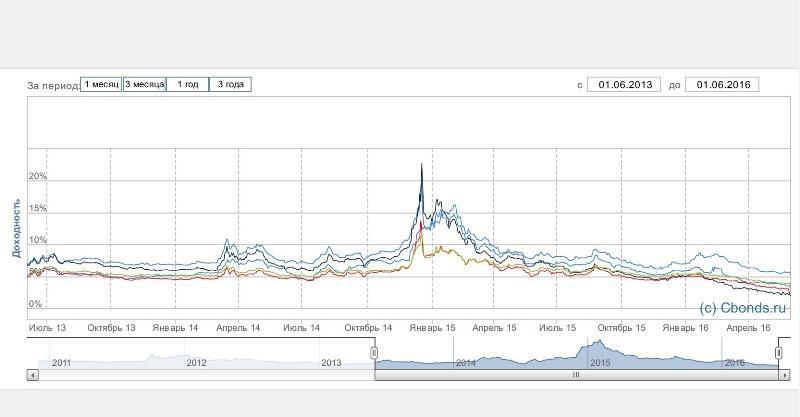Choose the 3 года period

[231, 84]
